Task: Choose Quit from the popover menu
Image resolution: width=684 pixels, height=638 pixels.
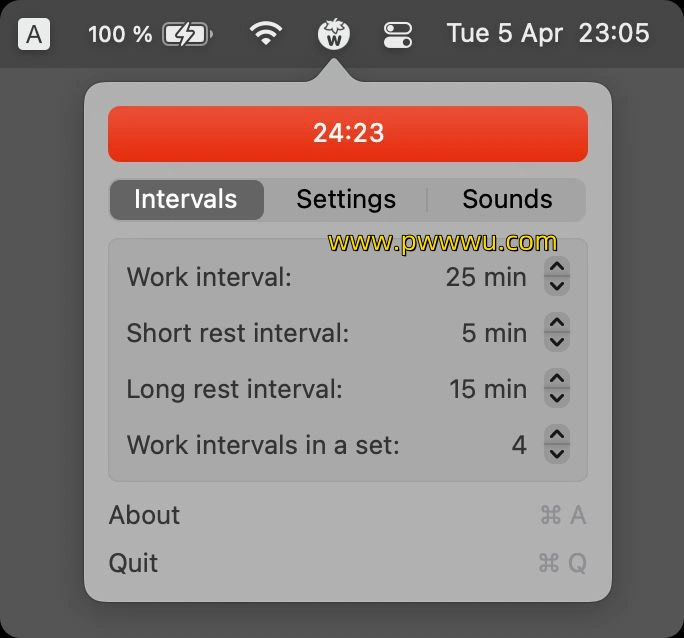Action: coord(348,563)
